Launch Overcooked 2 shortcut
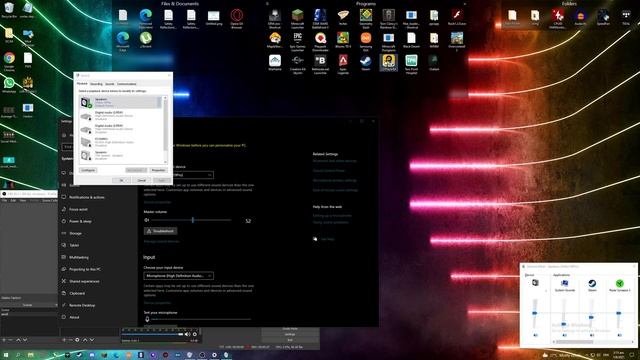The image size is (640, 360). 456,42
